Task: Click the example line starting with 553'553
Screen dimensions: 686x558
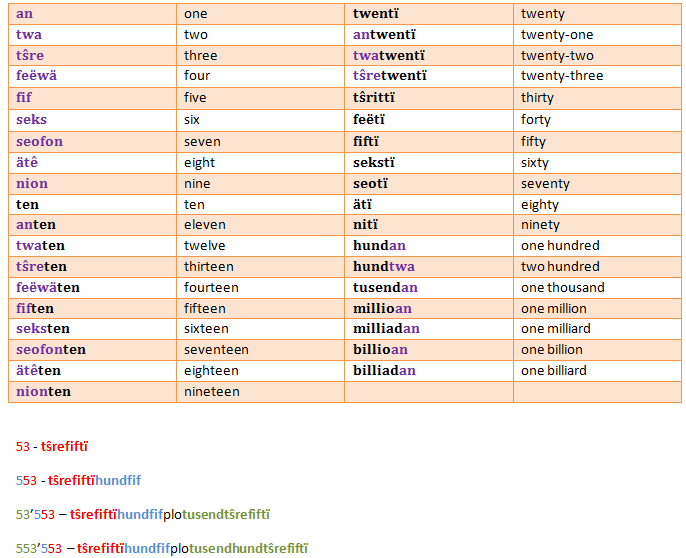Action: [x=162, y=547]
